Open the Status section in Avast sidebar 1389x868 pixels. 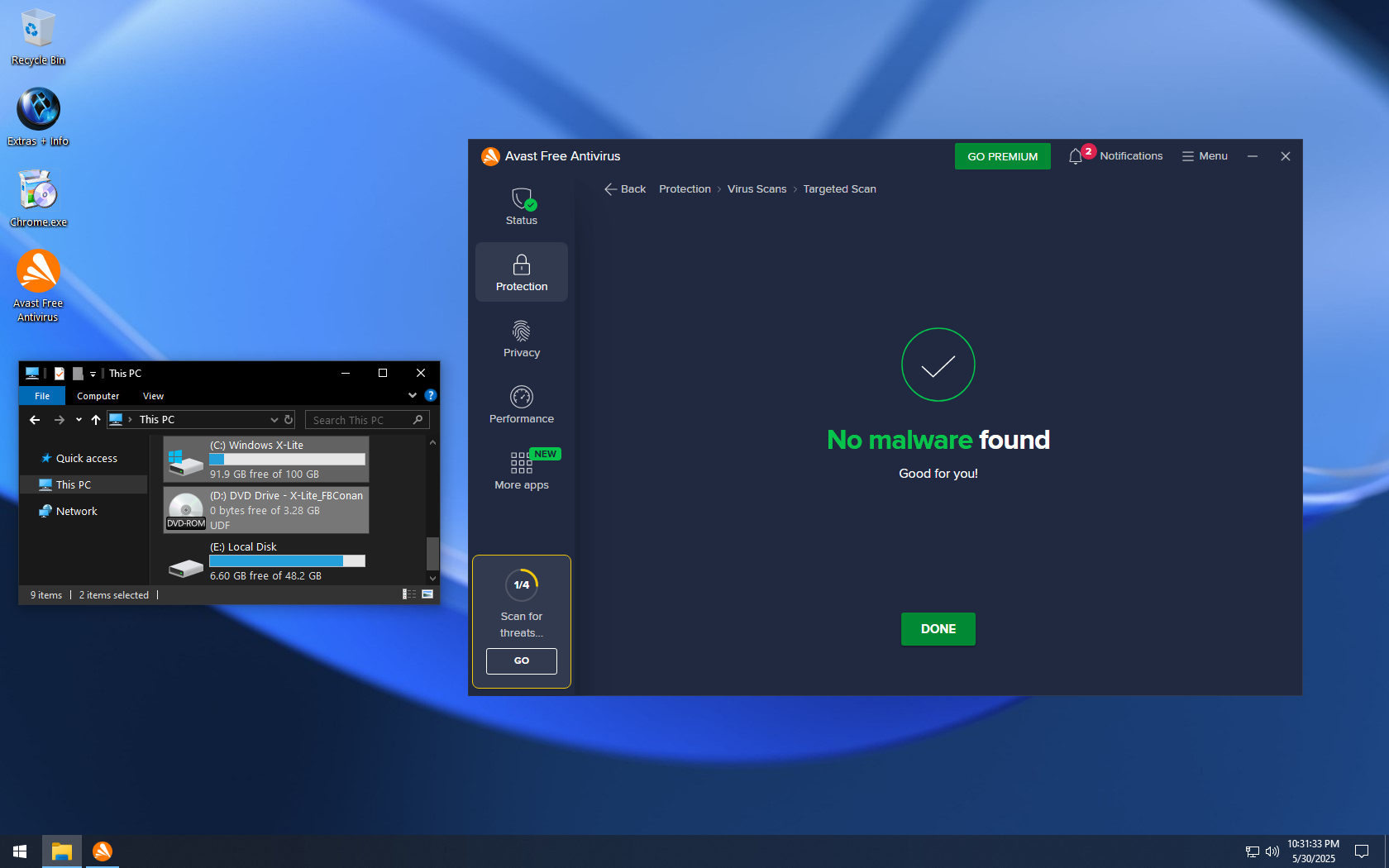point(522,207)
